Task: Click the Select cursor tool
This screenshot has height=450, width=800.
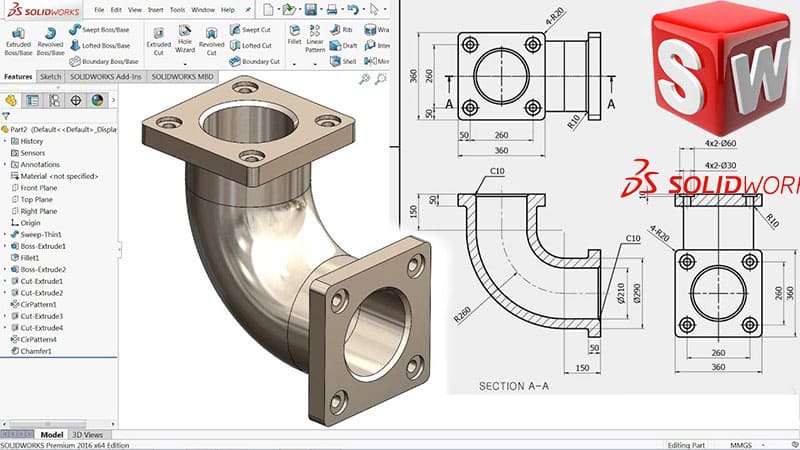Action: (374, 9)
